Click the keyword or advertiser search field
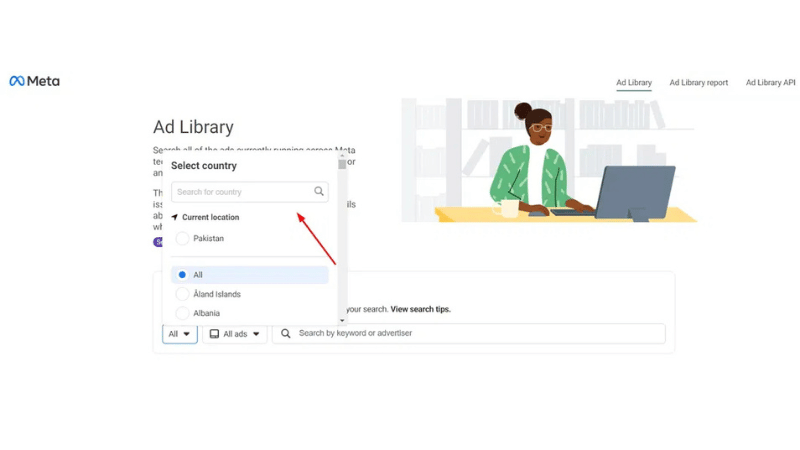The image size is (800, 450). (x=468, y=333)
